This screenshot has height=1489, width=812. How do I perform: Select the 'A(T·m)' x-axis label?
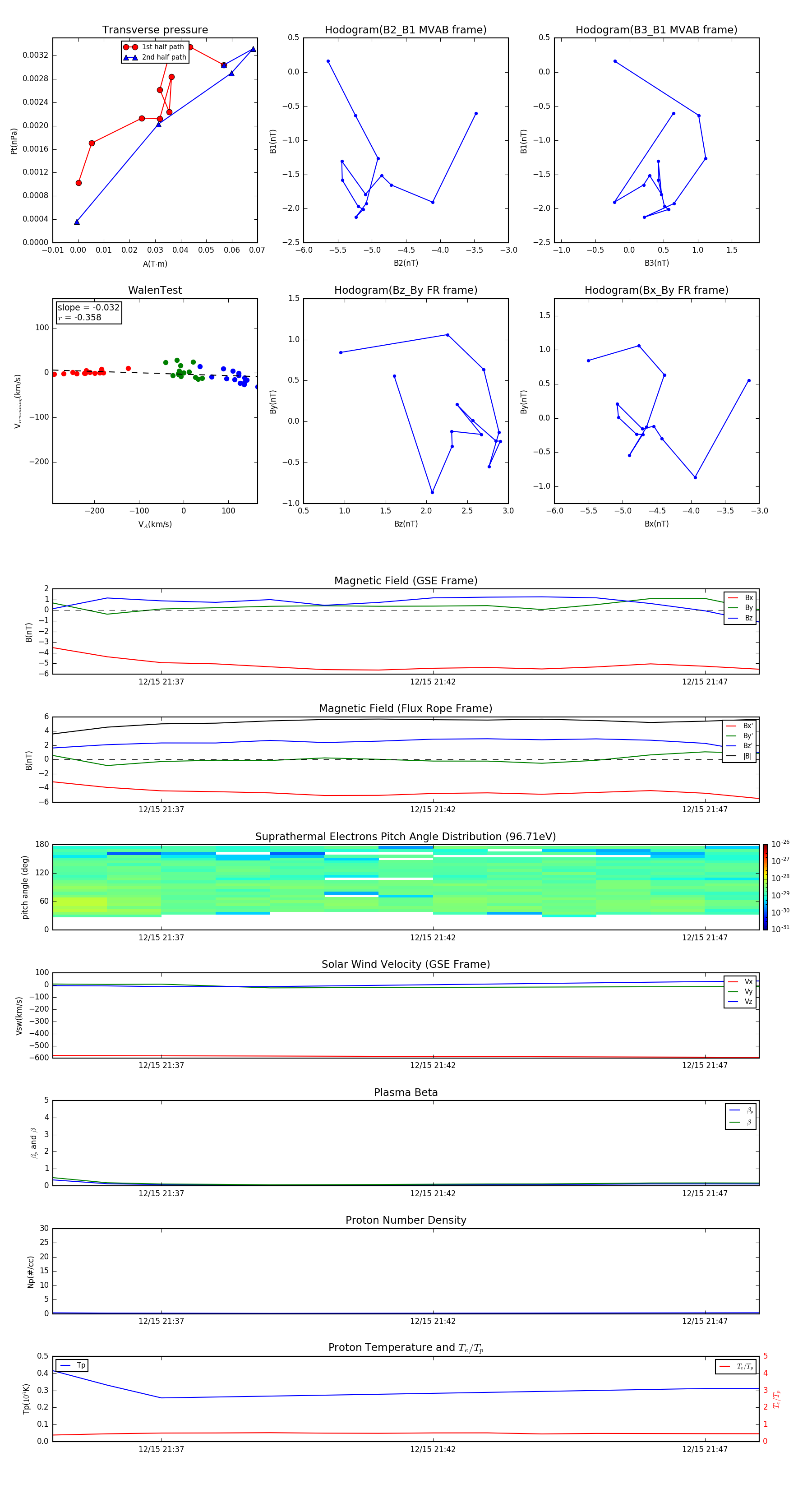(x=155, y=264)
